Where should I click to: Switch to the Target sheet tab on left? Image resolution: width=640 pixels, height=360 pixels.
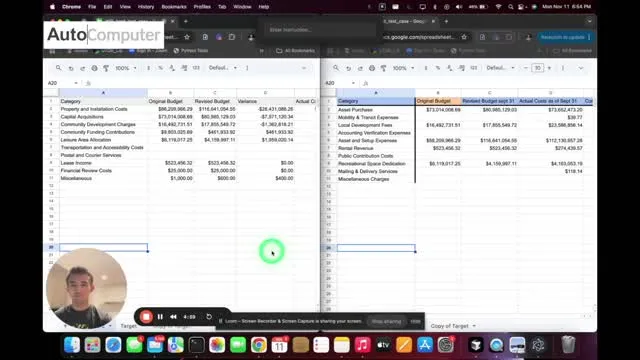point(128,326)
